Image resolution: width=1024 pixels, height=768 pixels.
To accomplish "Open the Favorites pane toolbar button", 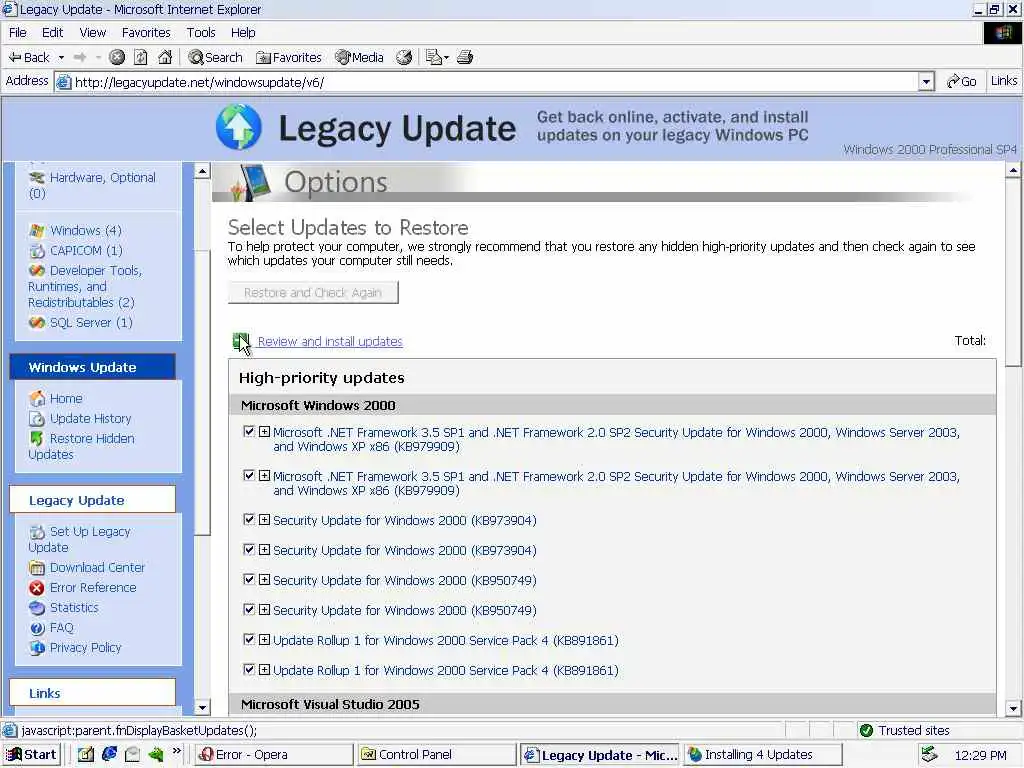I will click(x=289, y=57).
